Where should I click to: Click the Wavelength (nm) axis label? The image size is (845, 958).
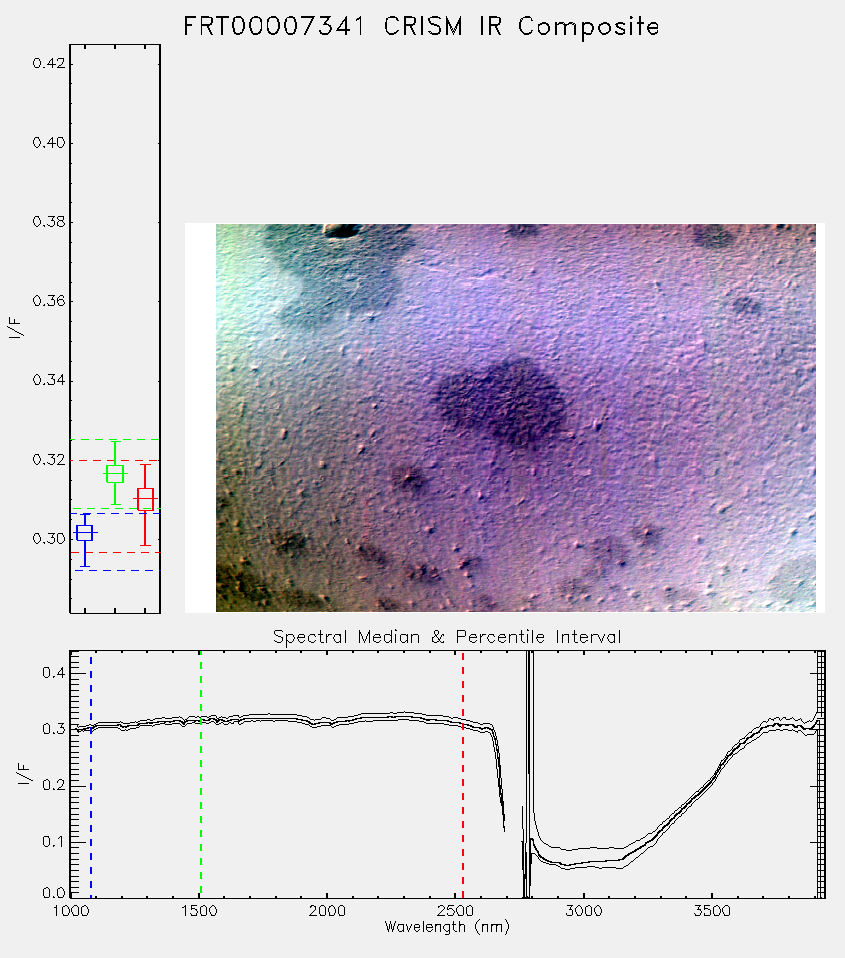point(447,927)
